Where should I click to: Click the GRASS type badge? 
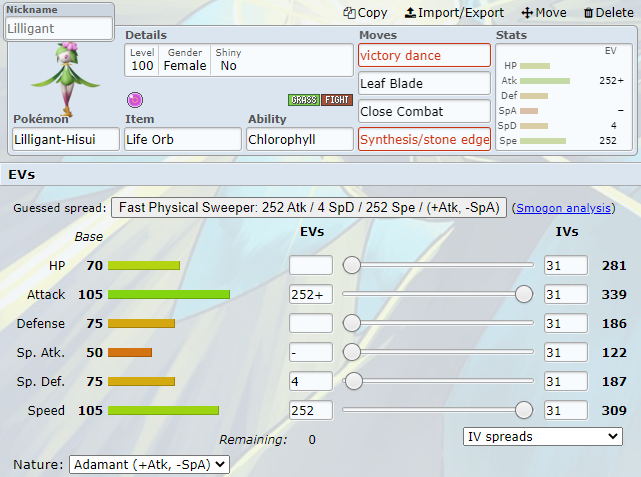(304, 100)
